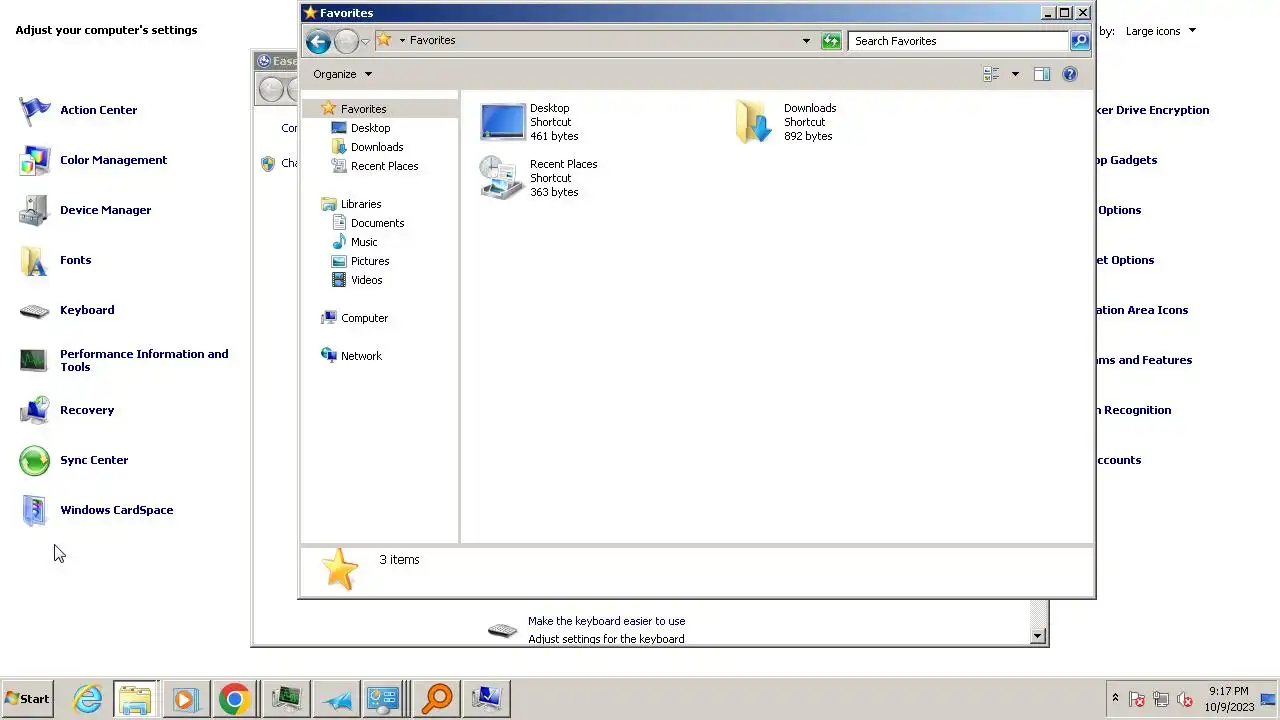Go back using the blue Back arrow
The image size is (1280, 720).
point(318,41)
